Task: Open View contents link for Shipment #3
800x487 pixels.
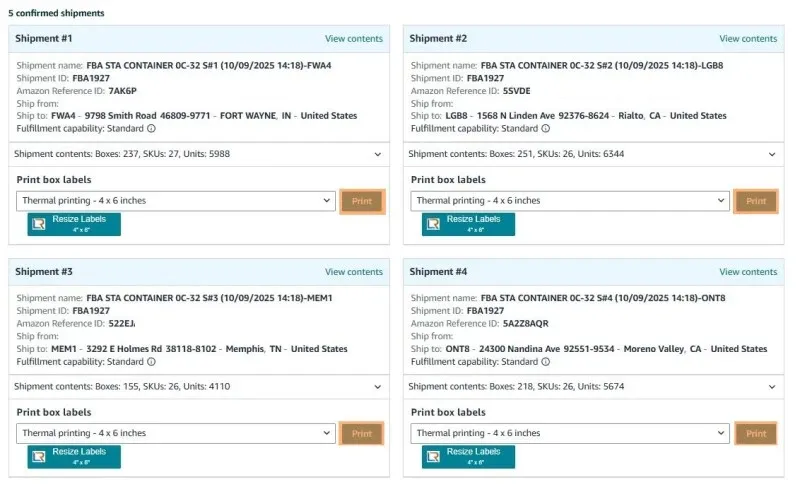Action: 354,272
